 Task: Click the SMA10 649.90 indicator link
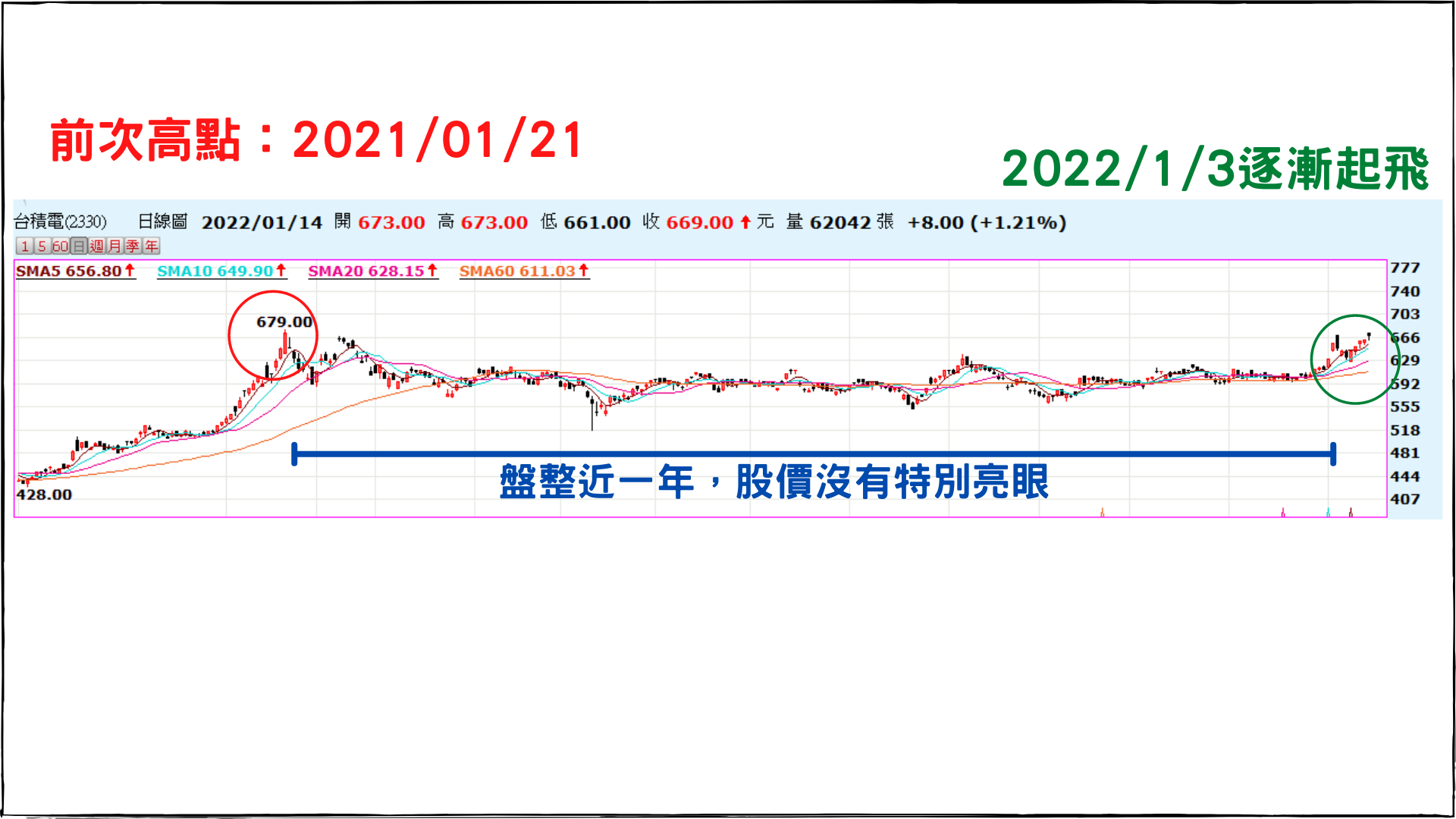pyautogui.click(x=215, y=271)
